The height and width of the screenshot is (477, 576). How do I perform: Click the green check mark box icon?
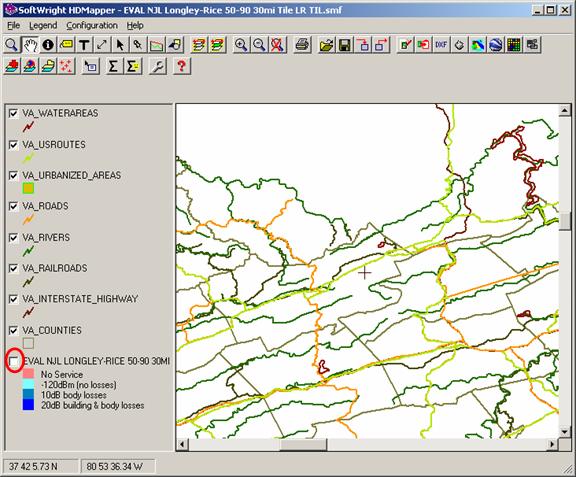coord(406,45)
